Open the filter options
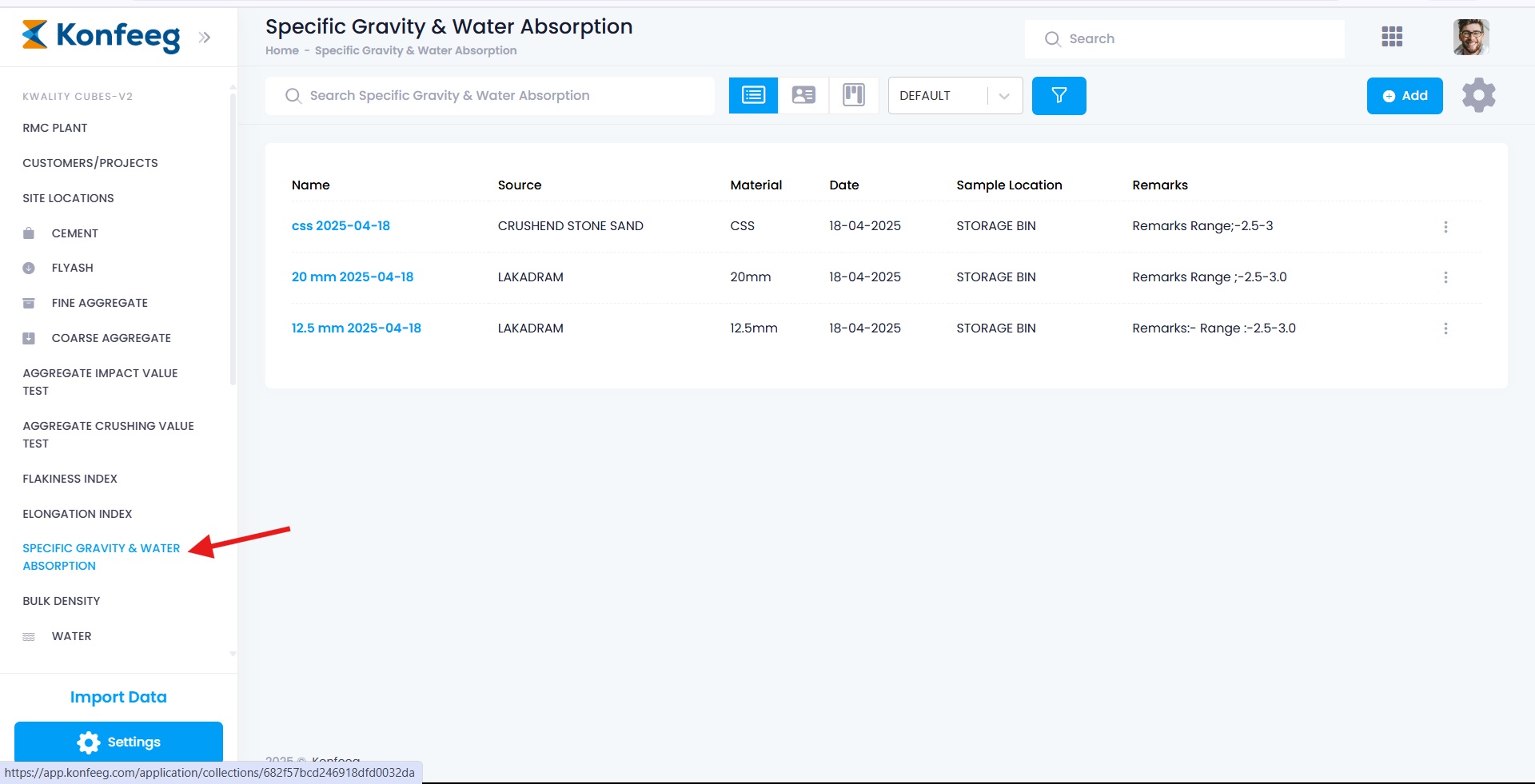1535x784 pixels. (x=1059, y=96)
